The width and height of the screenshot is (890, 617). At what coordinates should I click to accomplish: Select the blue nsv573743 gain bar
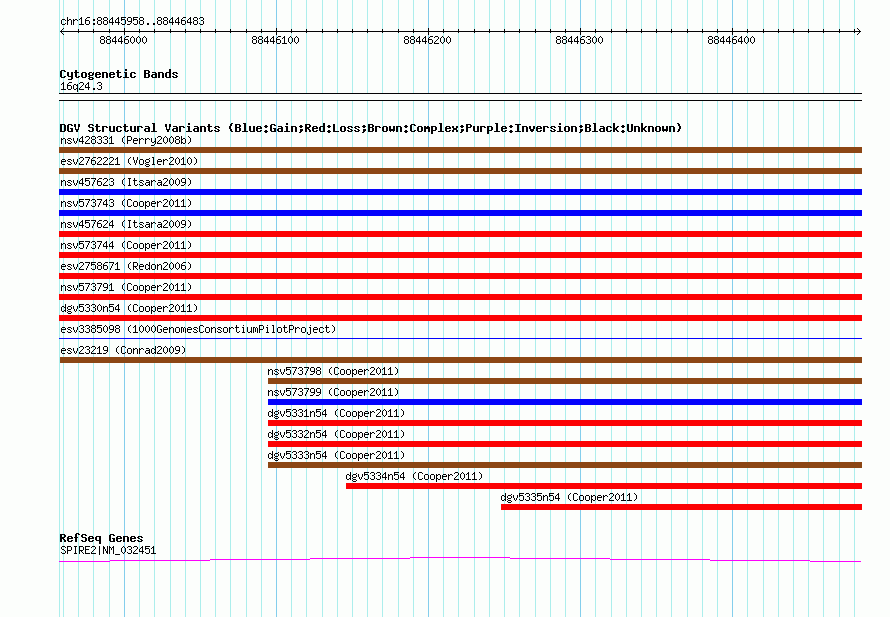[460, 213]
